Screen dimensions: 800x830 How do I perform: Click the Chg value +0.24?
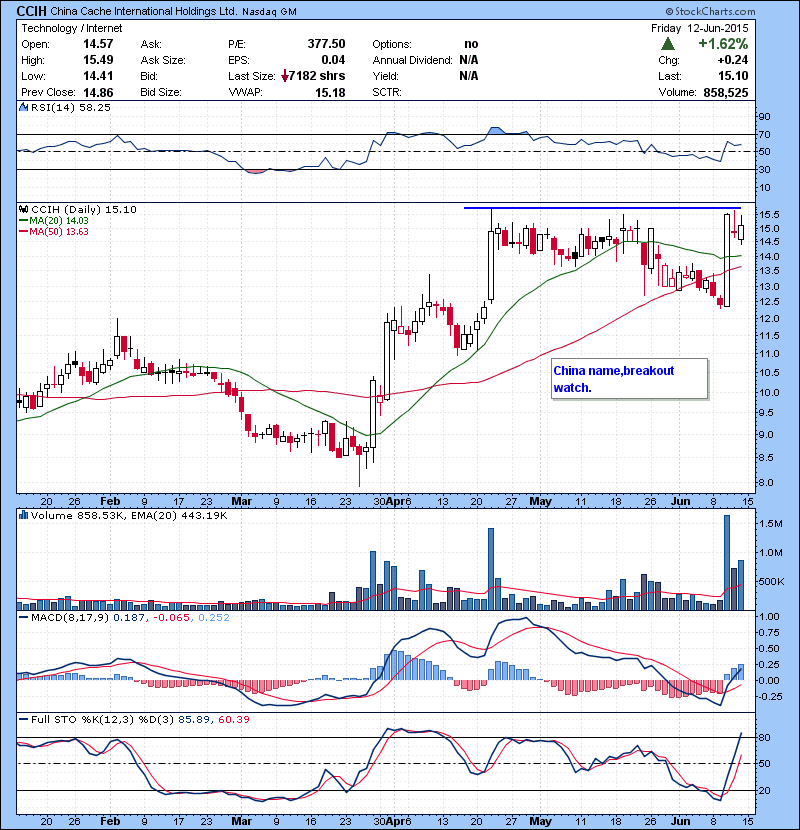733,60
